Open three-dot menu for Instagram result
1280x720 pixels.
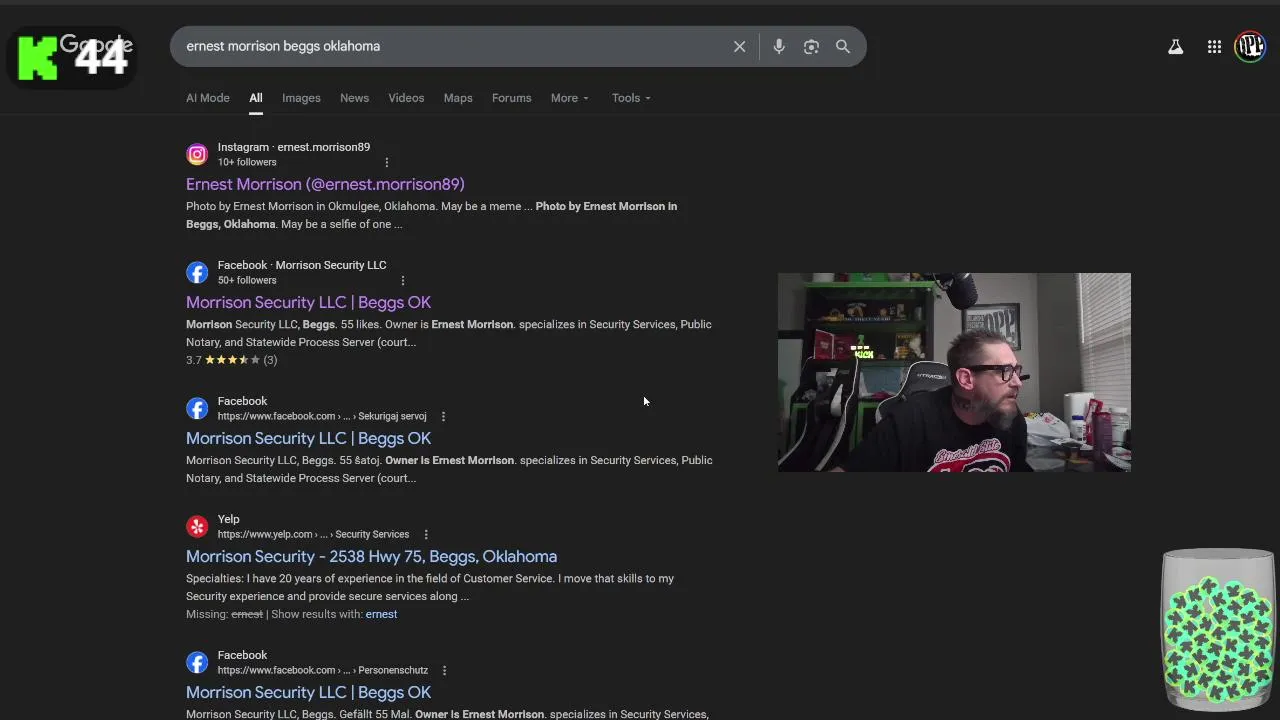coord(386,162)
